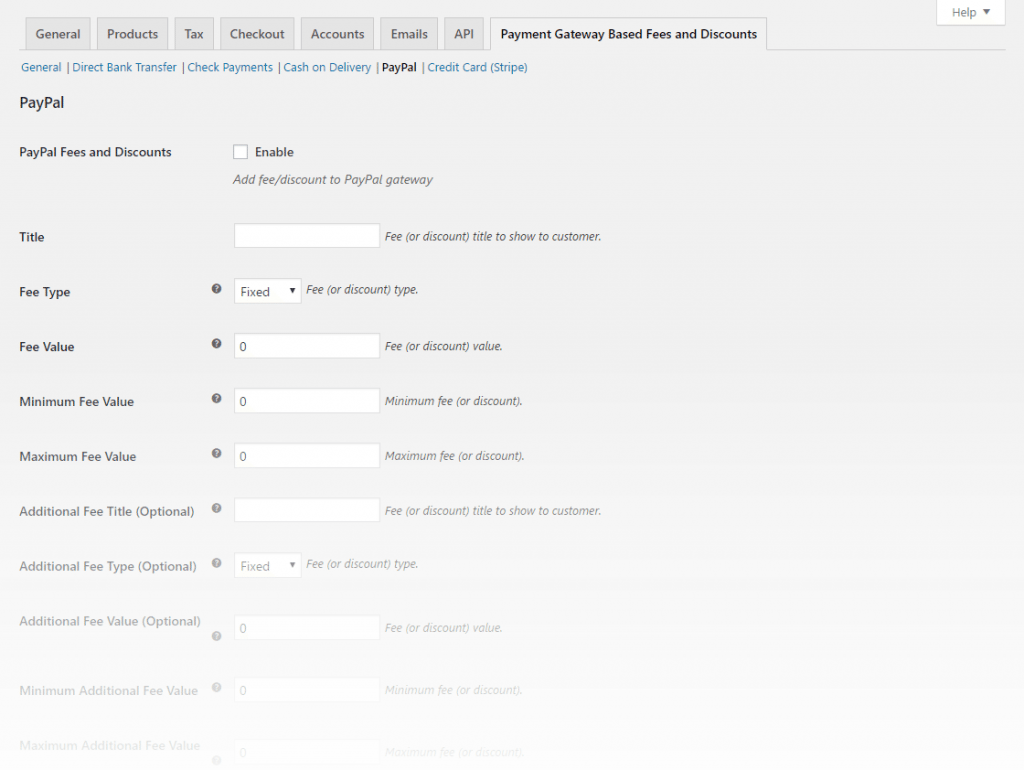Click the PayPal section heading
This screenshot has height=770, width=1024.
click(x=42, y=103)
